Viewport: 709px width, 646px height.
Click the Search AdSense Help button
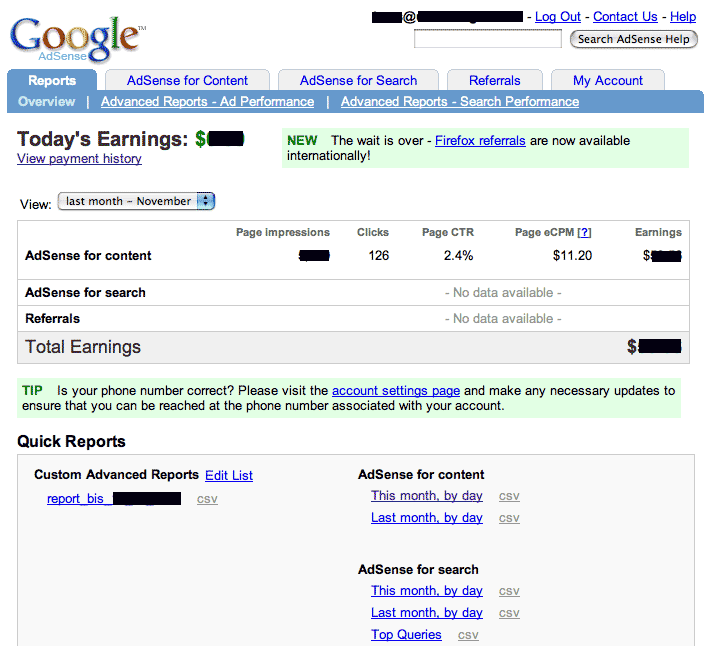point(633,39)
